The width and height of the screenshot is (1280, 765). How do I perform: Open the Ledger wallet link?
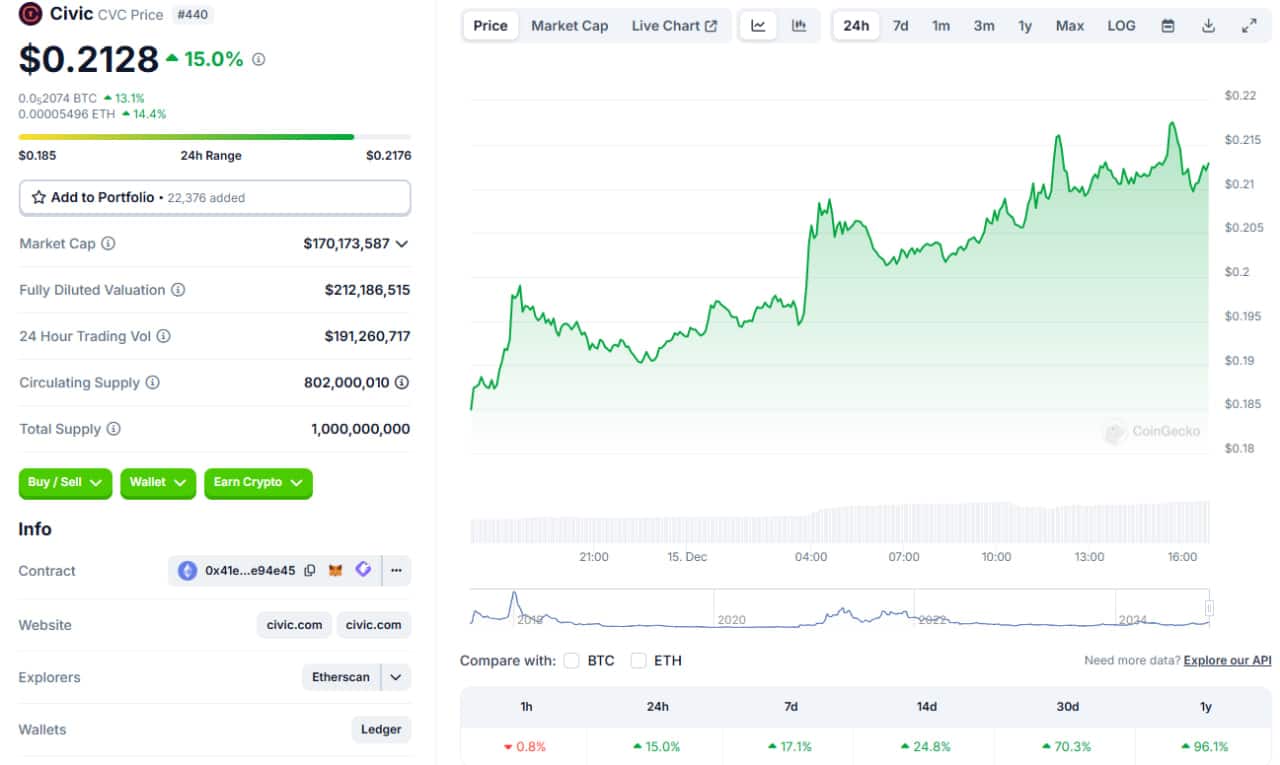pyautogui.click(x=381, y=730)
